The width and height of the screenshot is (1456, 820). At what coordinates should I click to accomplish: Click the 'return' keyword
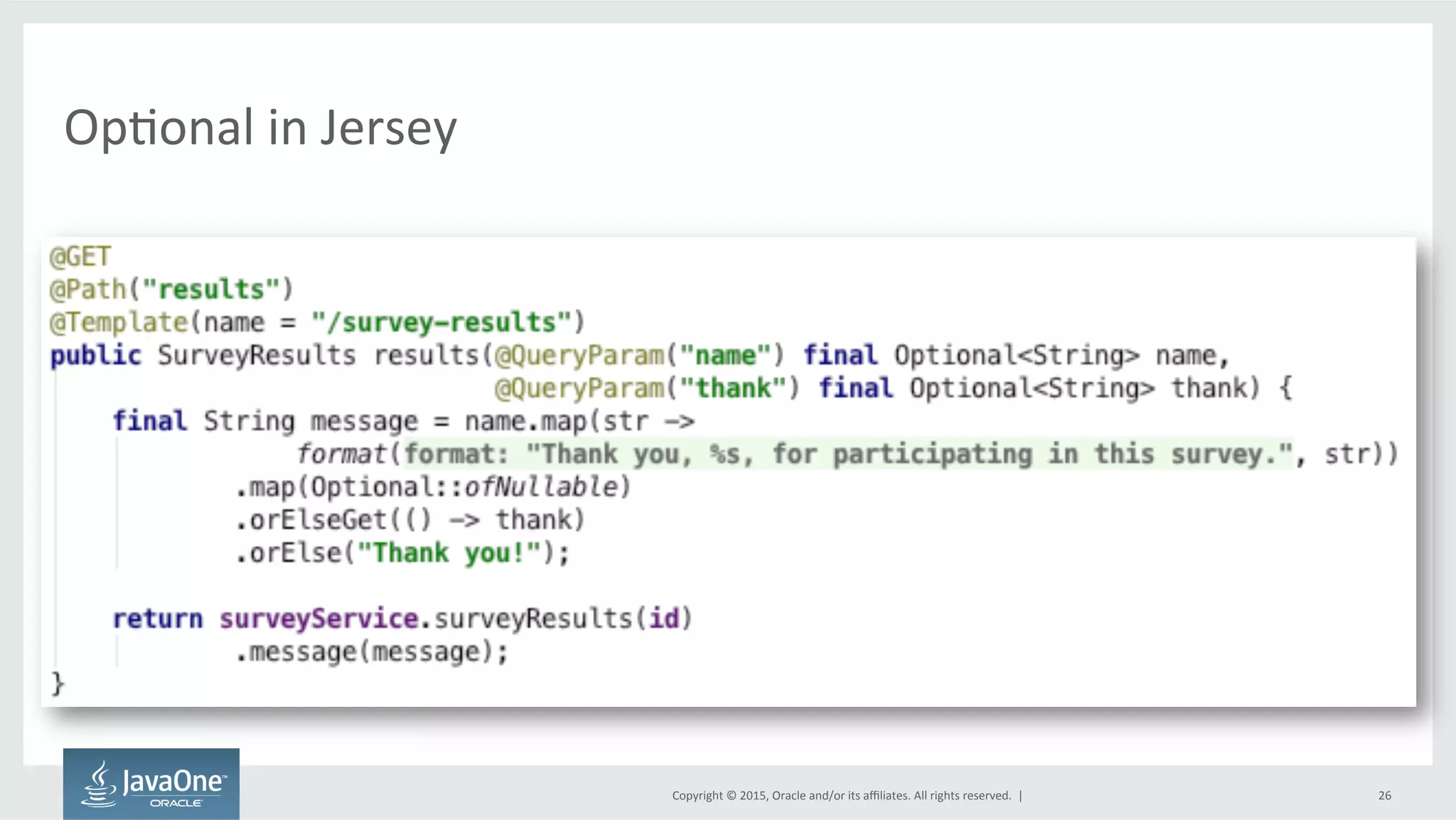[158, 618]
